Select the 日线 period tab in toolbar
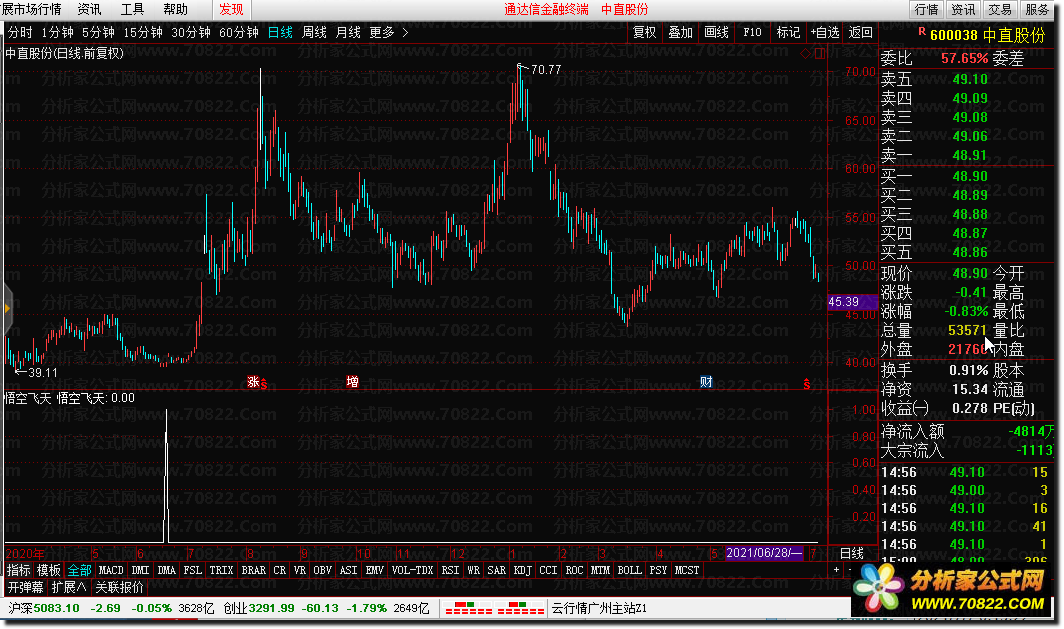The image size is (1064, 629). click(280, 32)
